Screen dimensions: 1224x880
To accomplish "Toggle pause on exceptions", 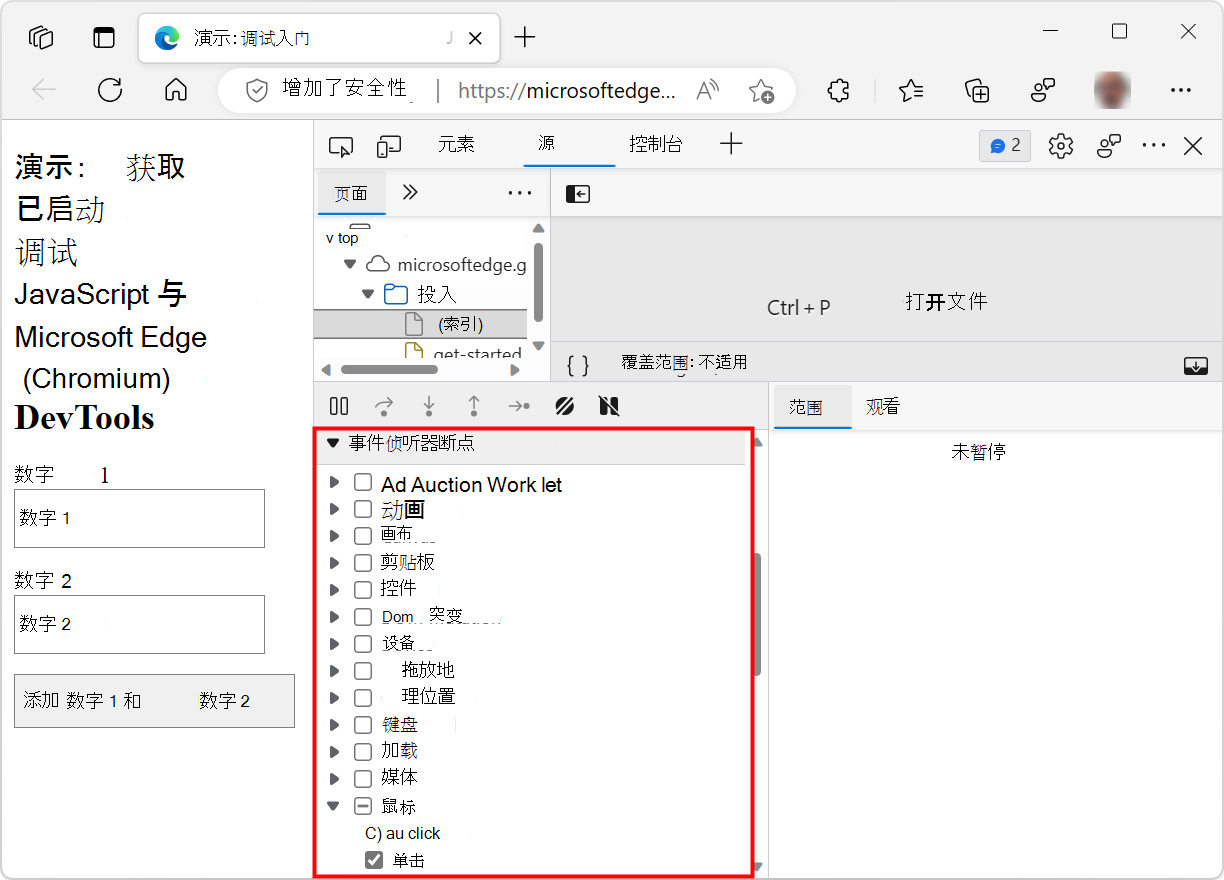I will (x=609, y=406).
